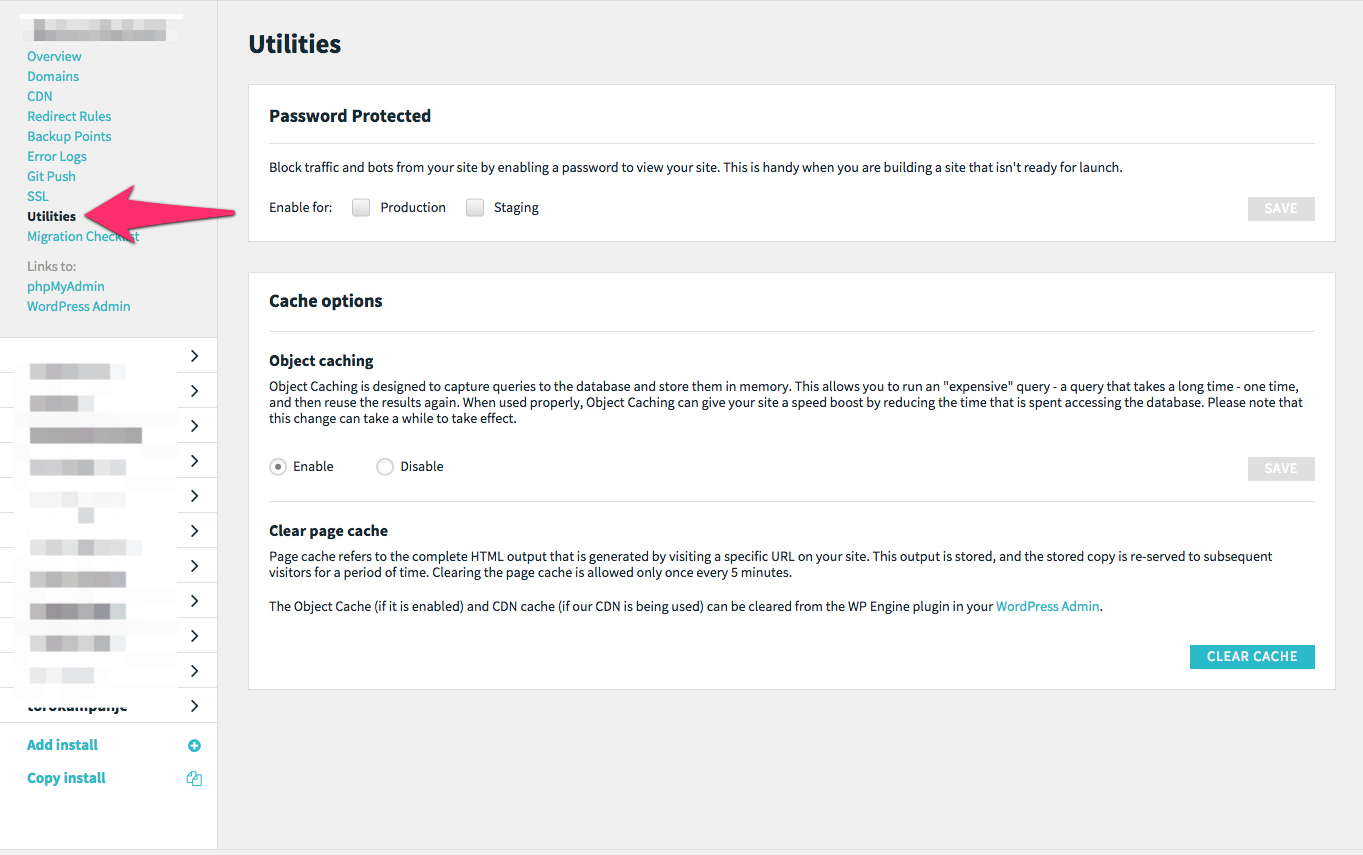Screen dimensions: 1363x855
Task: Navigate to Redirect Rules
Action: tap(69, 117)
